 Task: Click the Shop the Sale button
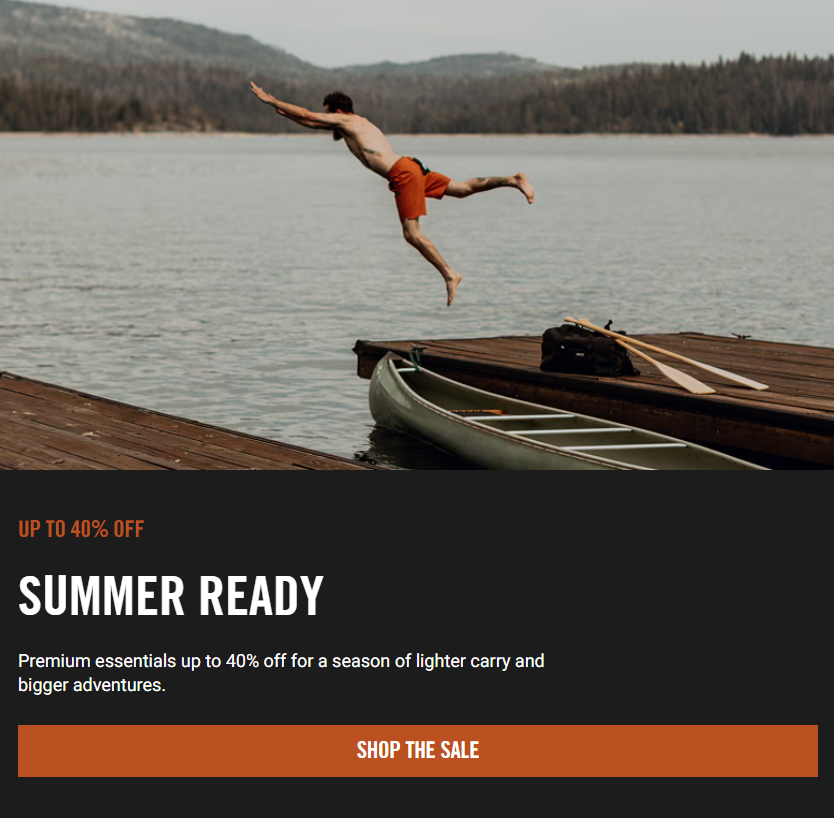pos(418,750)
